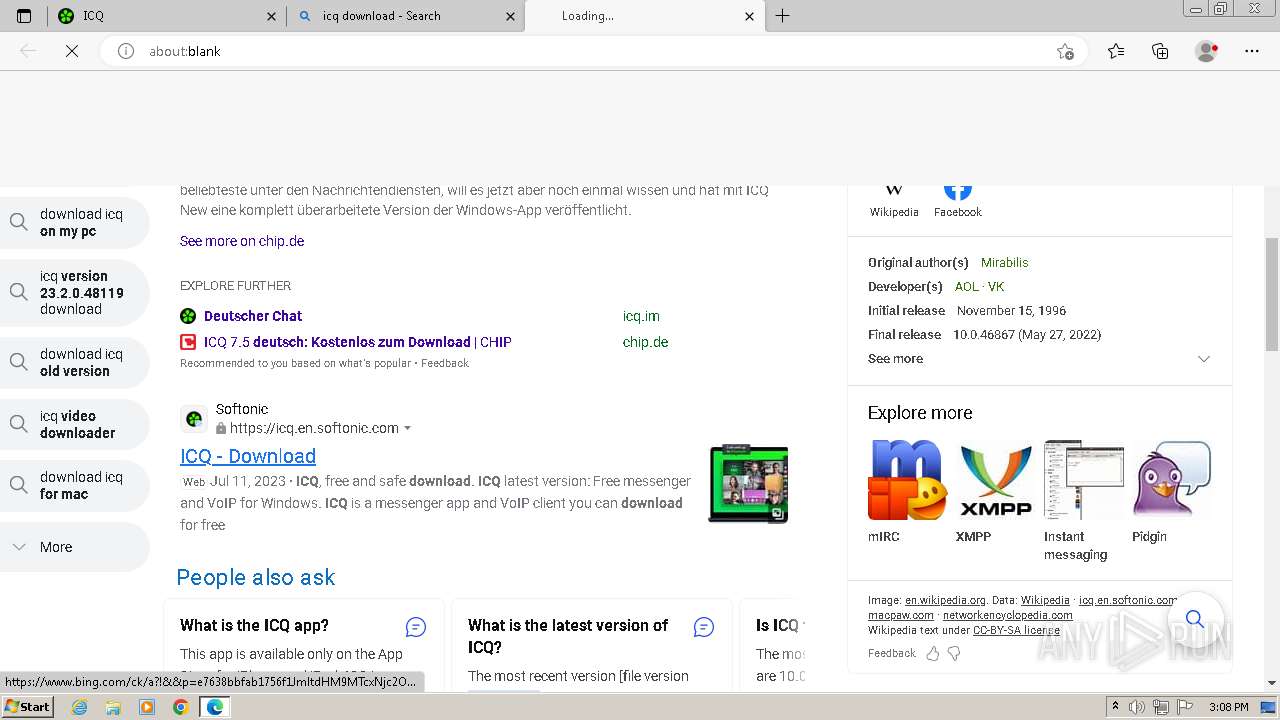The width and height of the screenshot is (1280, 720).
Task: Expand What is the latest version of ICQ?
Action: click(x=568, y=636)
